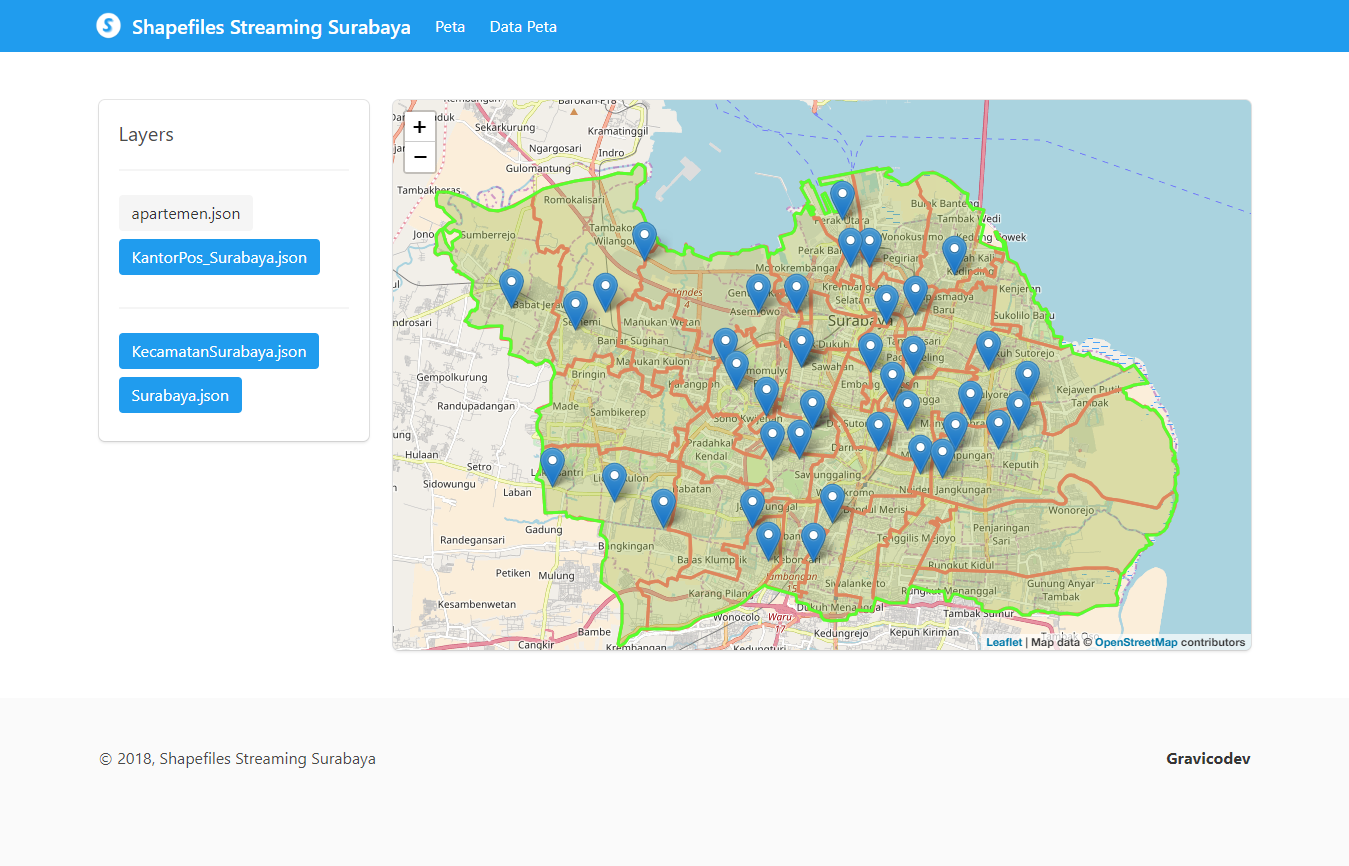This screenshot has height=866, width=1349.
Task: Select the marker at Tembok Dukuh
Action: point(801,347)
